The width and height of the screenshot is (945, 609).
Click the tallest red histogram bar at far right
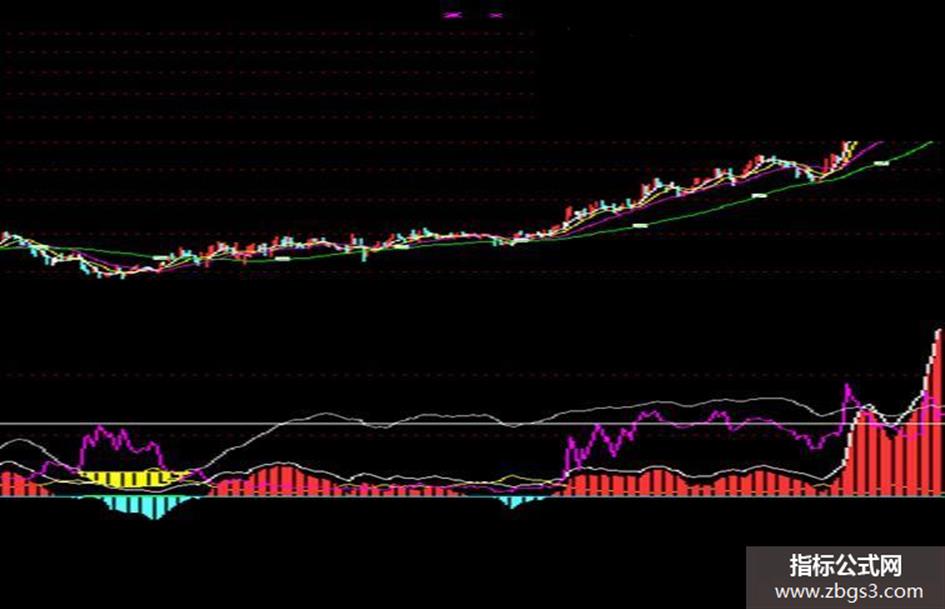point(938,413)
